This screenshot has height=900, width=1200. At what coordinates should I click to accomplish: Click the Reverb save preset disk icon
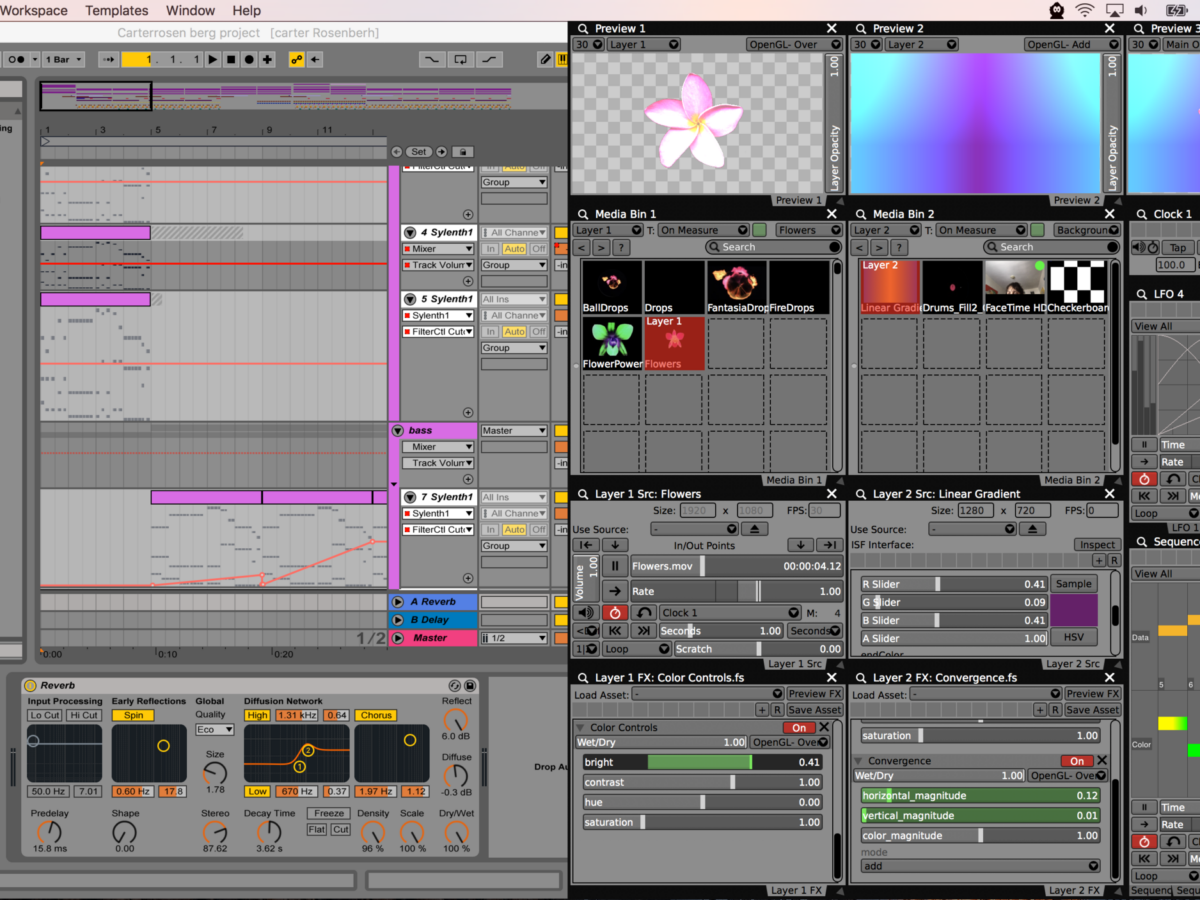coord(470,686)
